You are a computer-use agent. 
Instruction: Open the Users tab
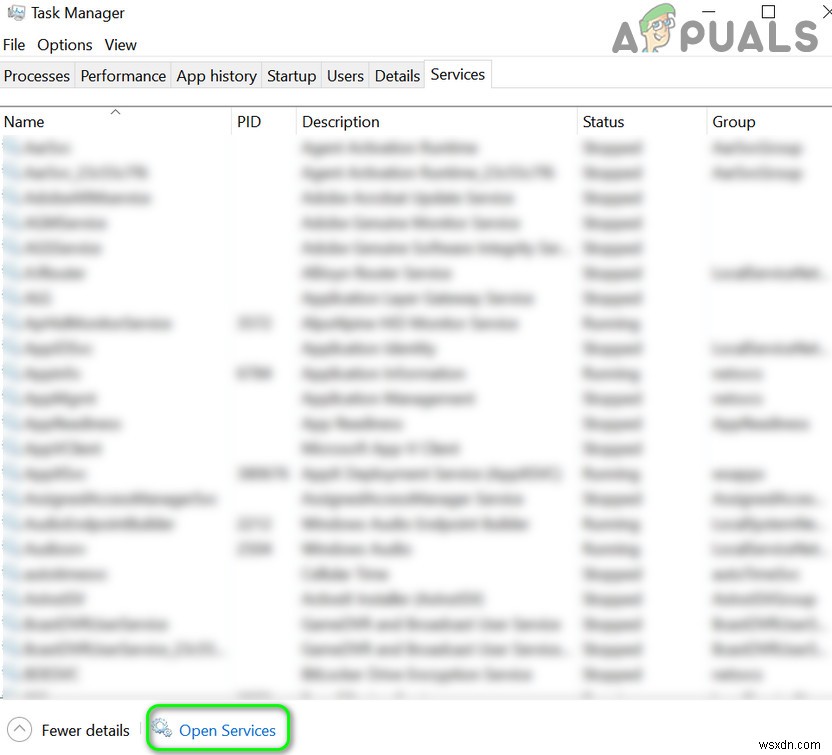(x=345, y=75)
